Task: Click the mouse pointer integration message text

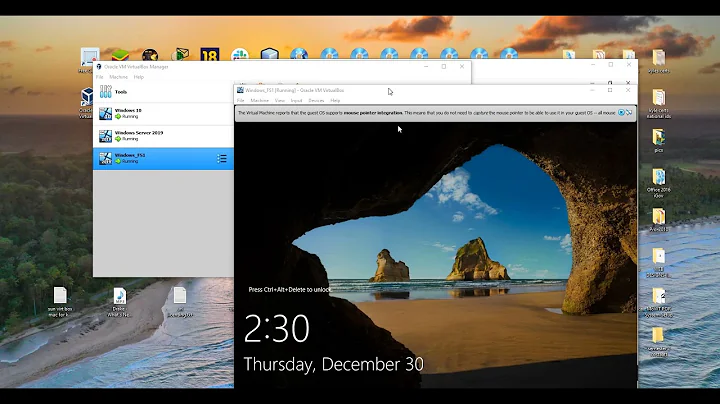Action: pos(427,112)
